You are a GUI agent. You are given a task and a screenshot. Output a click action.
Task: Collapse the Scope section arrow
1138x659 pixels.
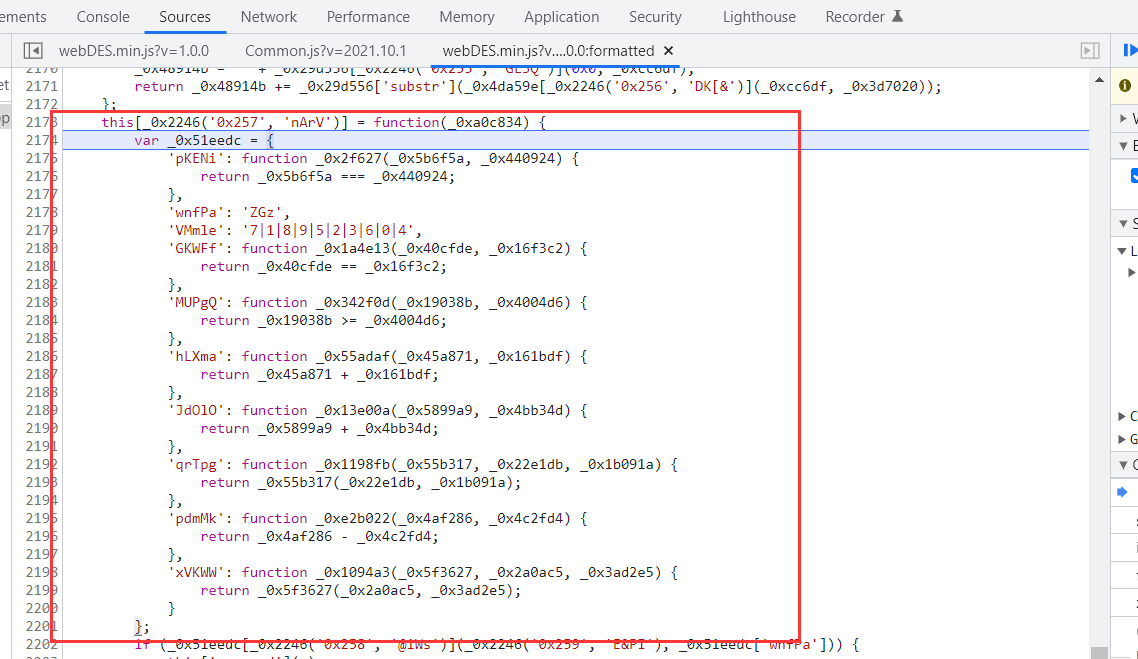click(x=1123, y=224)
